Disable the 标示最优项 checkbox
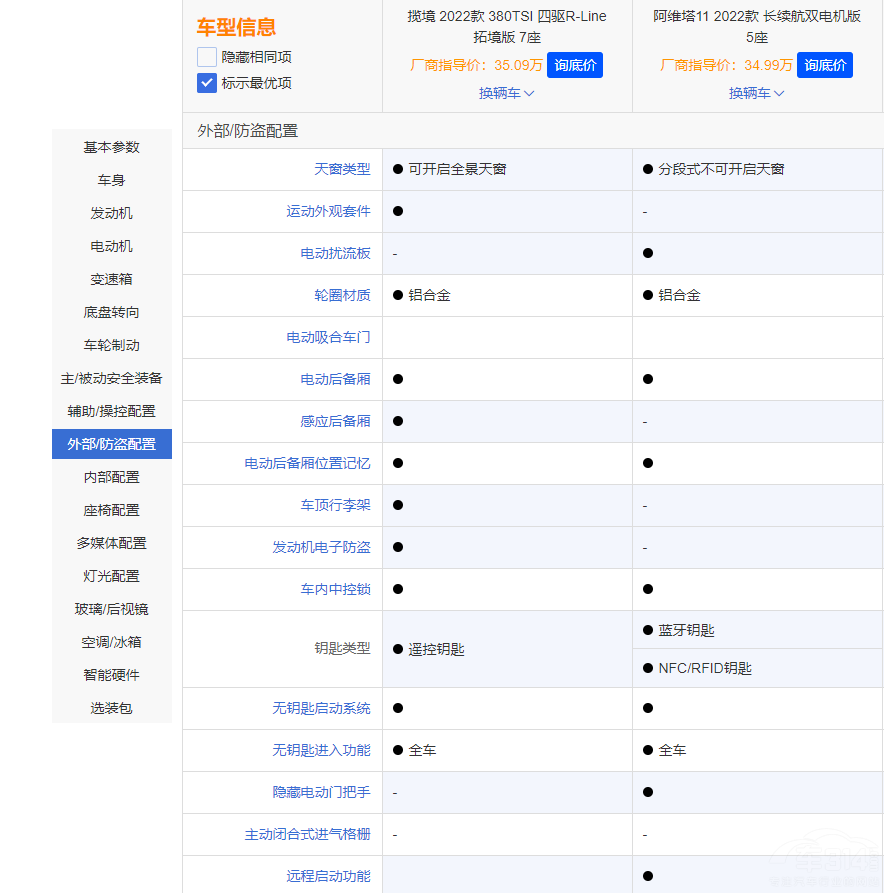Viewport: 884px width, 893px height. pyautogui.click(x=206, y=83)
